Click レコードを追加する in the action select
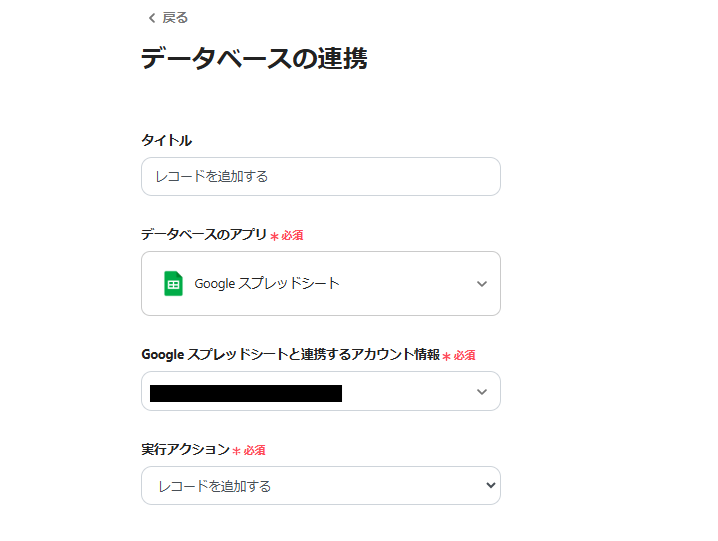718x541 pixels. [215, 486]
